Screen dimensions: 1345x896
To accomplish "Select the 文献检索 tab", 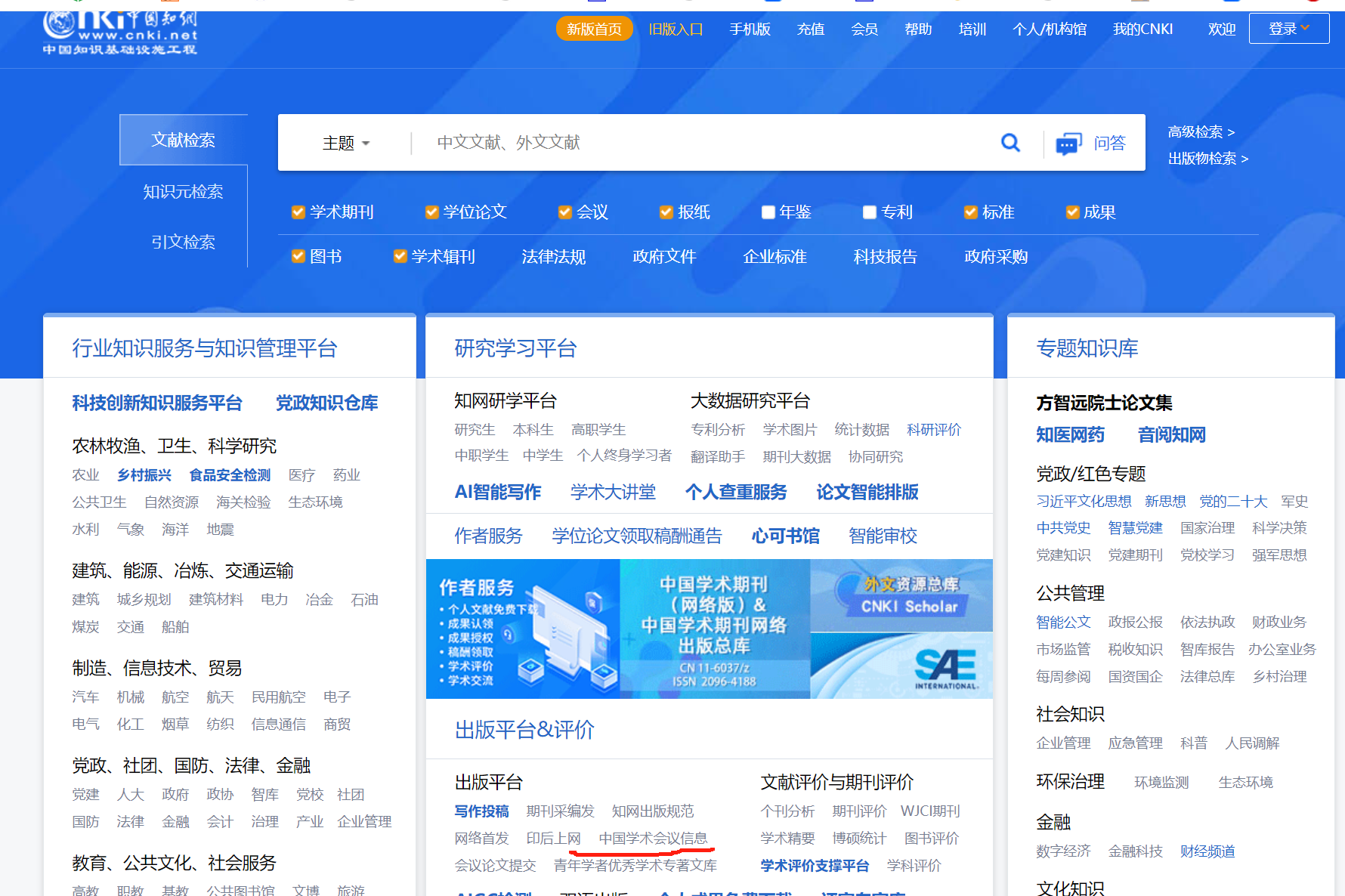I will click(184, 140).
